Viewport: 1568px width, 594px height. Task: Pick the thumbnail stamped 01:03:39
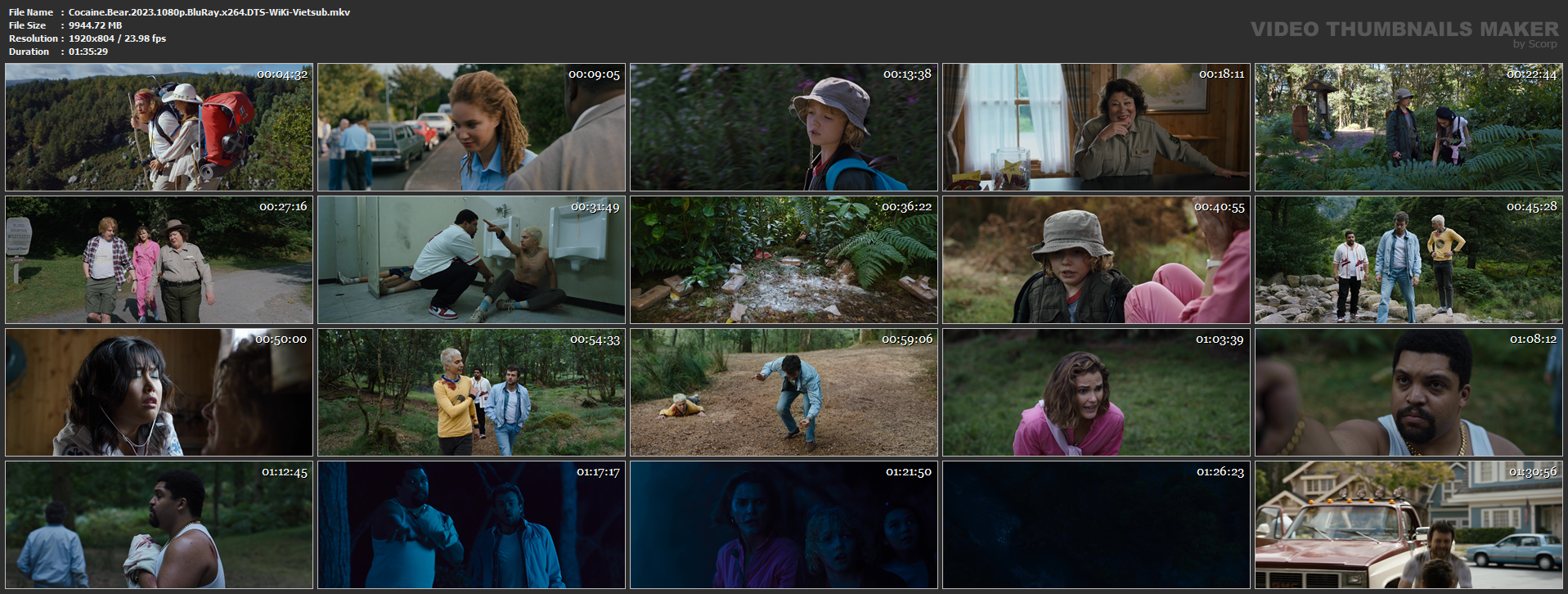pos(1096,393)
